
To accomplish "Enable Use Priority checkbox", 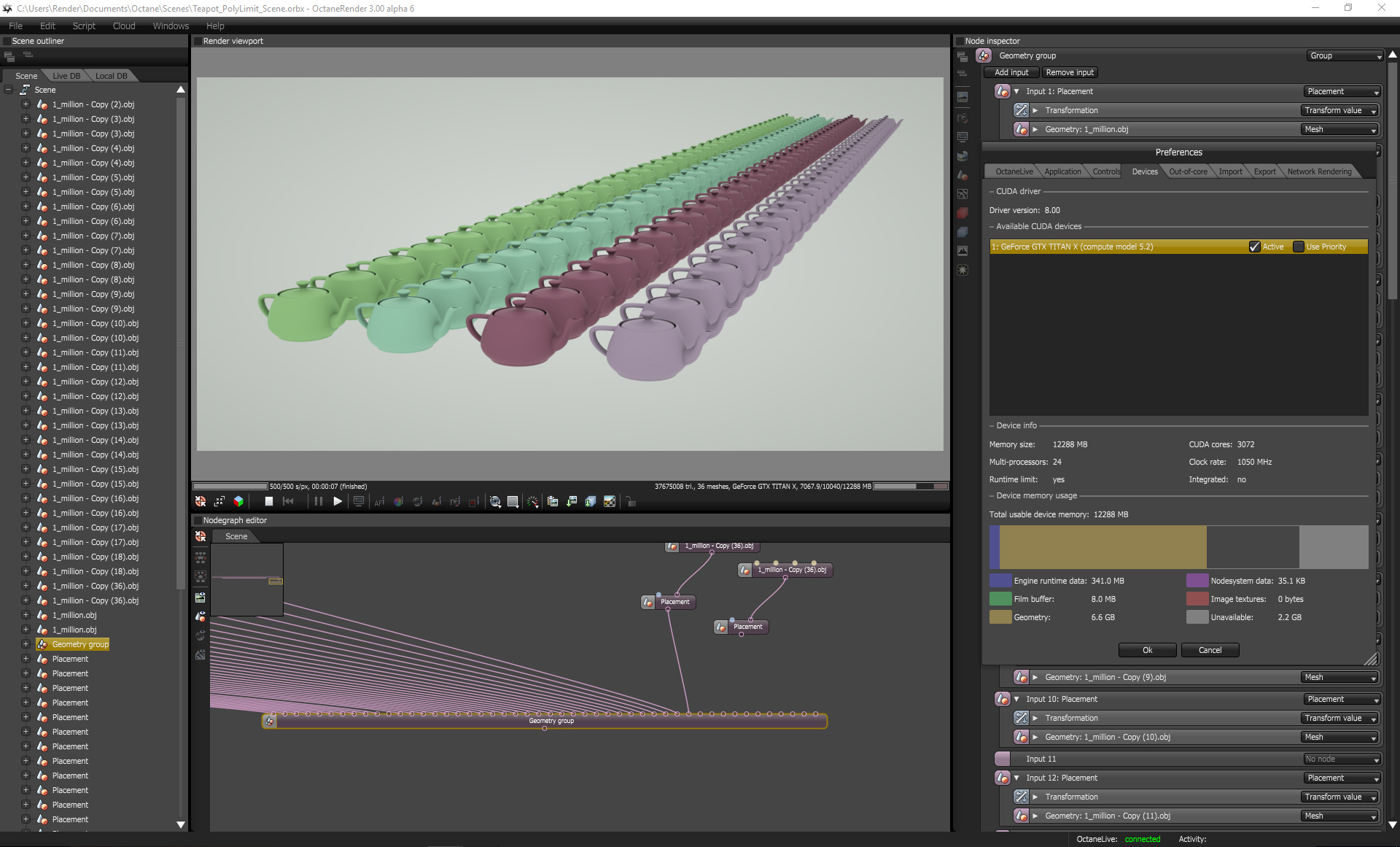I will coord(1298,247).
